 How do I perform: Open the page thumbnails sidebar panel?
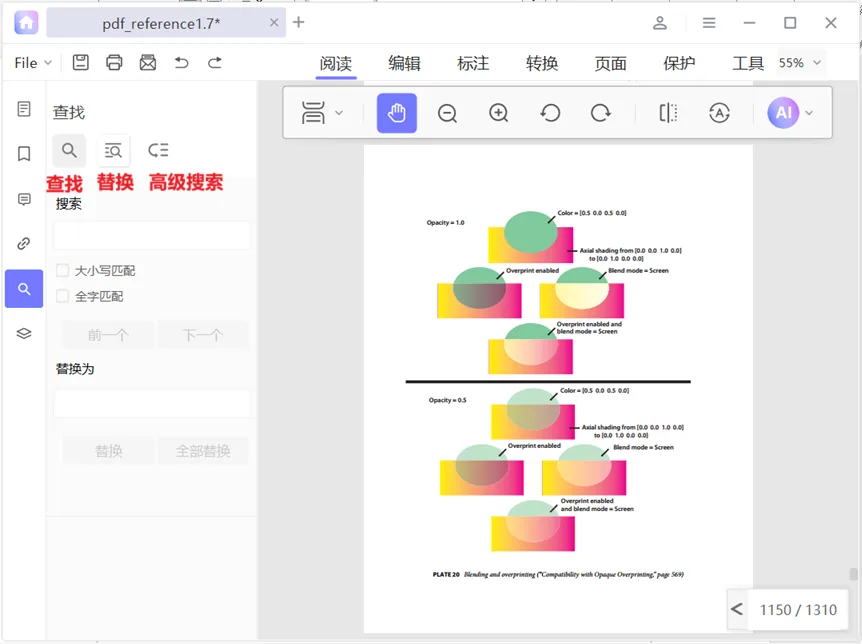[x=24, y=109]
